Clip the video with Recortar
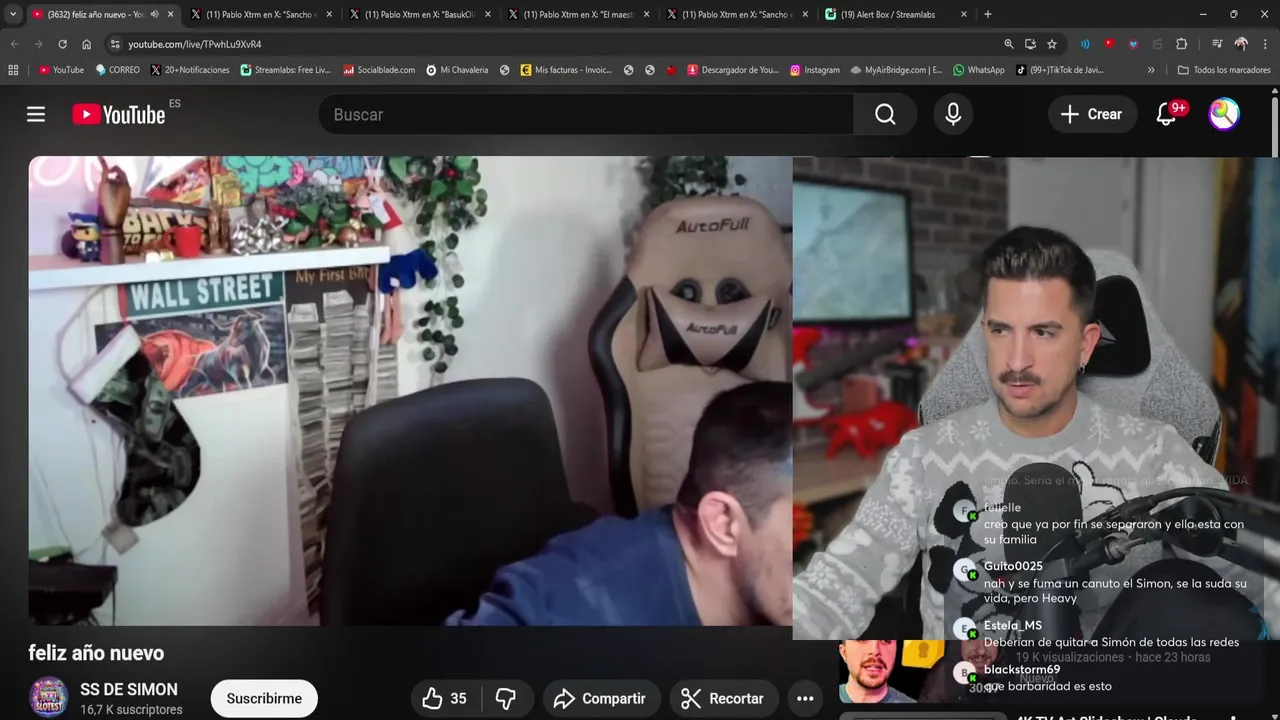1280x720 pixels. (722, 699)
